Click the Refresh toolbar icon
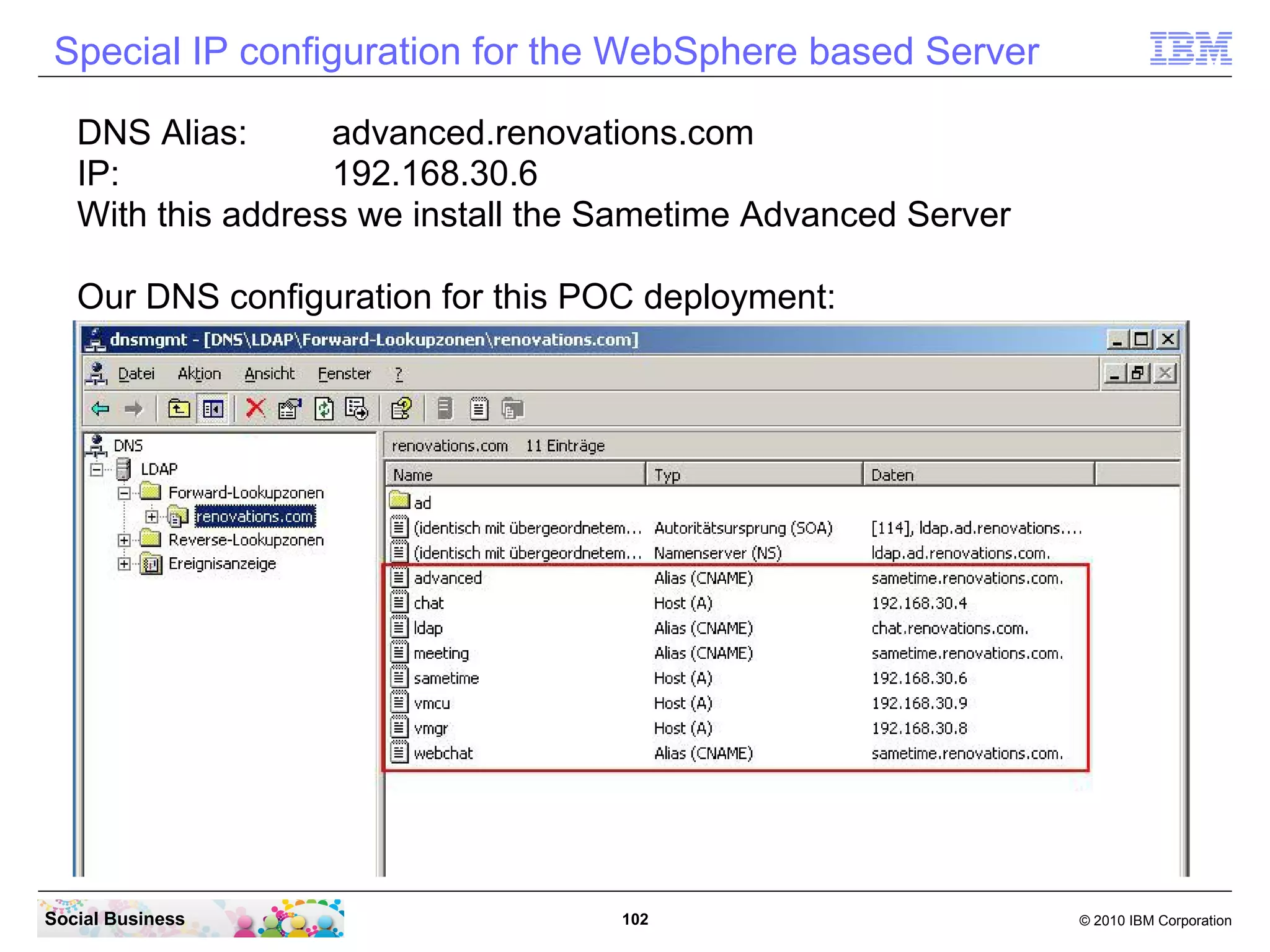The image size is (1270, 952). point(324,409)
